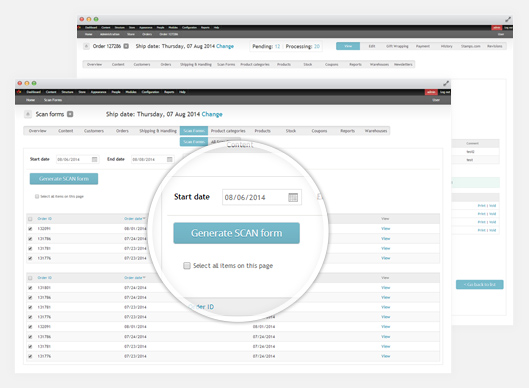The width and height of the screenshot is (529, 388).
Task: Open Configuration menu in Scan forms admin bar
Action: [150, 92]
